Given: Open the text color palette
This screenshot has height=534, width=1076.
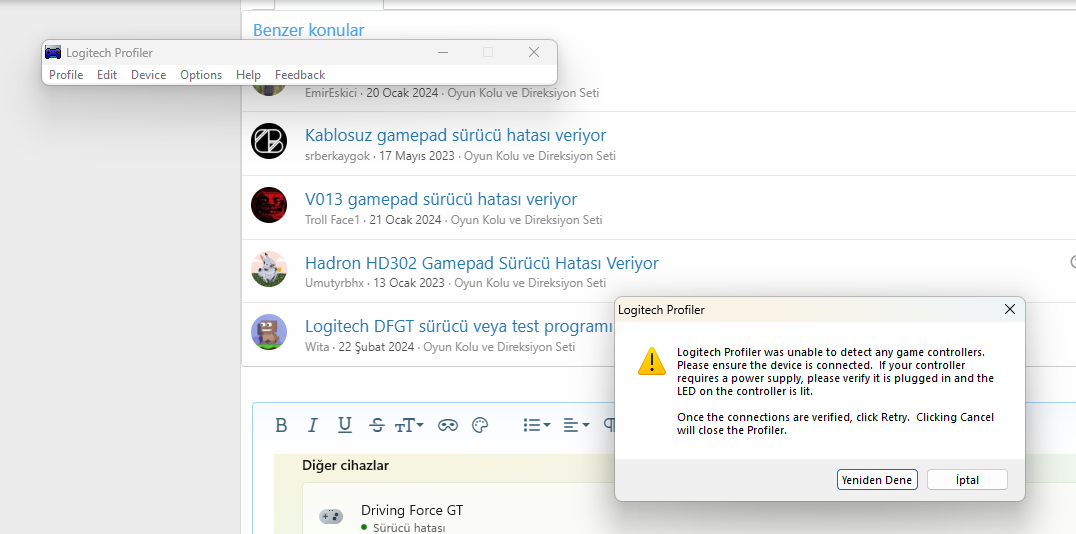Looking at the screenshot, I should pyautogui.click(x=480, y=426).
